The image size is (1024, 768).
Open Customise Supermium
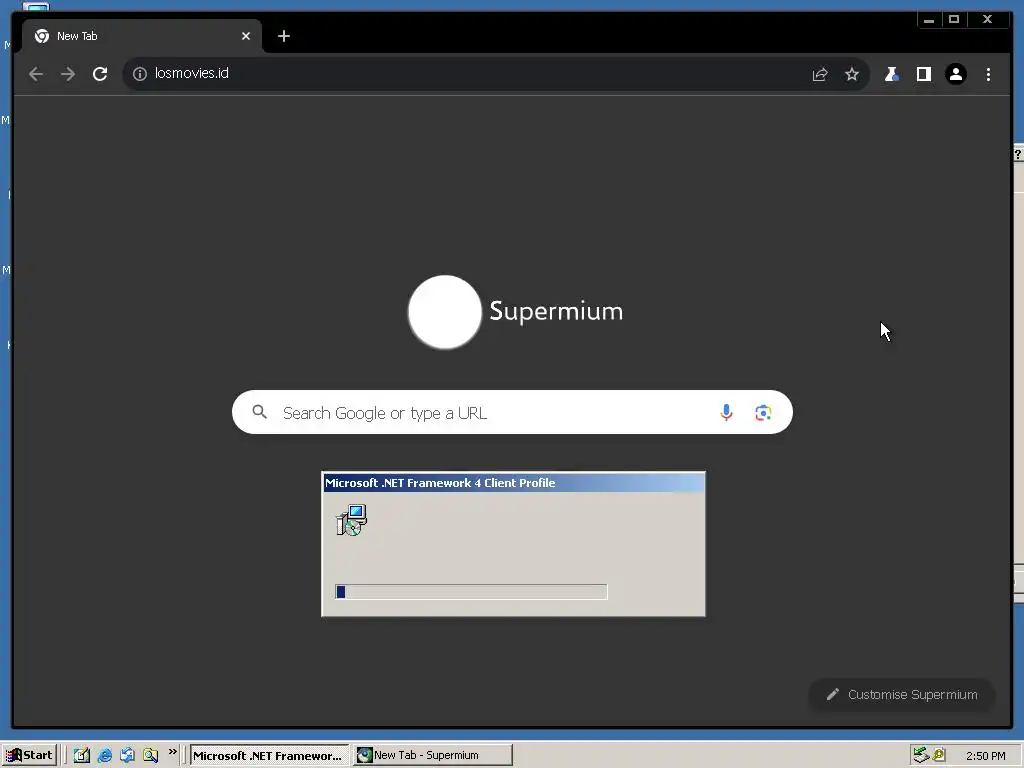pyautogui.click(x=902, y=694)
